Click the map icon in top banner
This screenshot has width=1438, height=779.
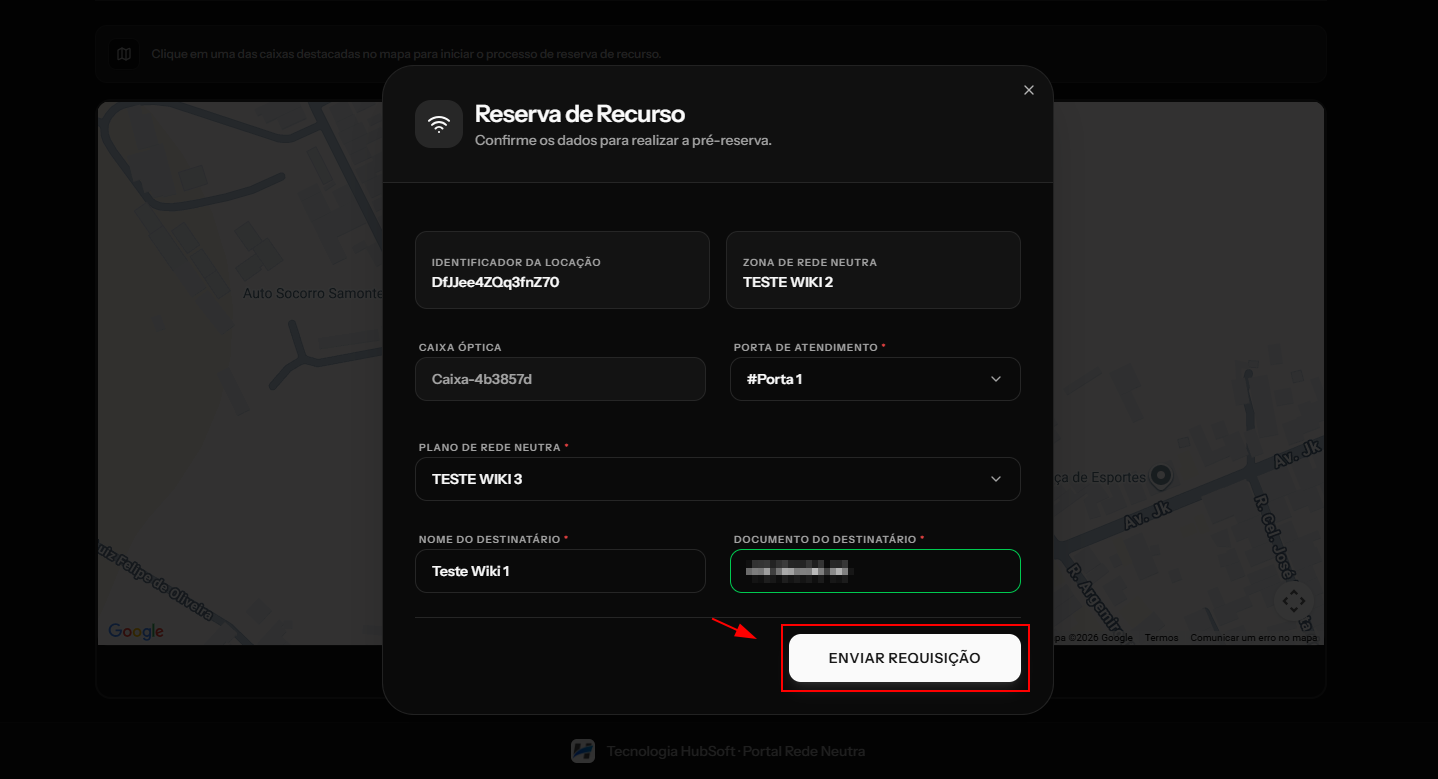point(124,54)
